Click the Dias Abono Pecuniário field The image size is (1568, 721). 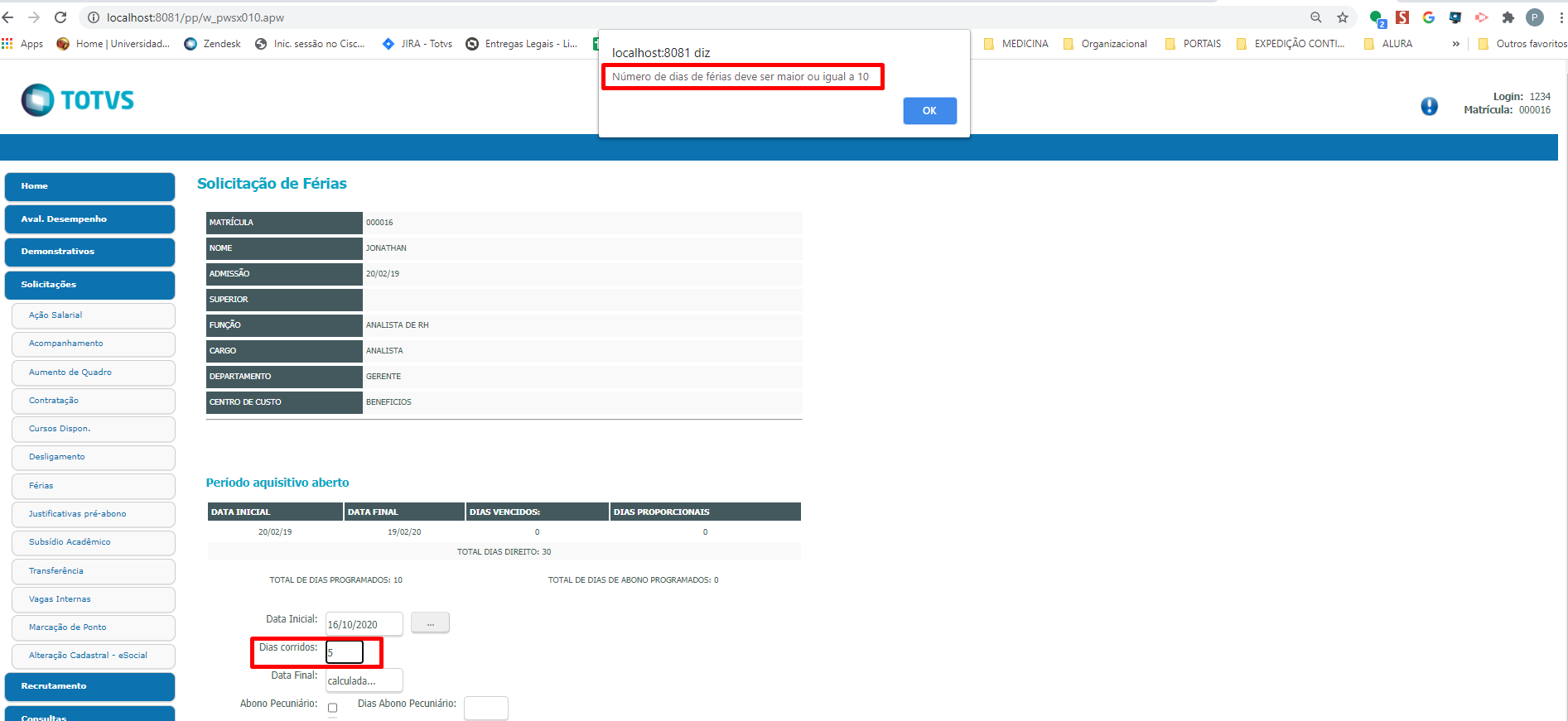(486, 708)
